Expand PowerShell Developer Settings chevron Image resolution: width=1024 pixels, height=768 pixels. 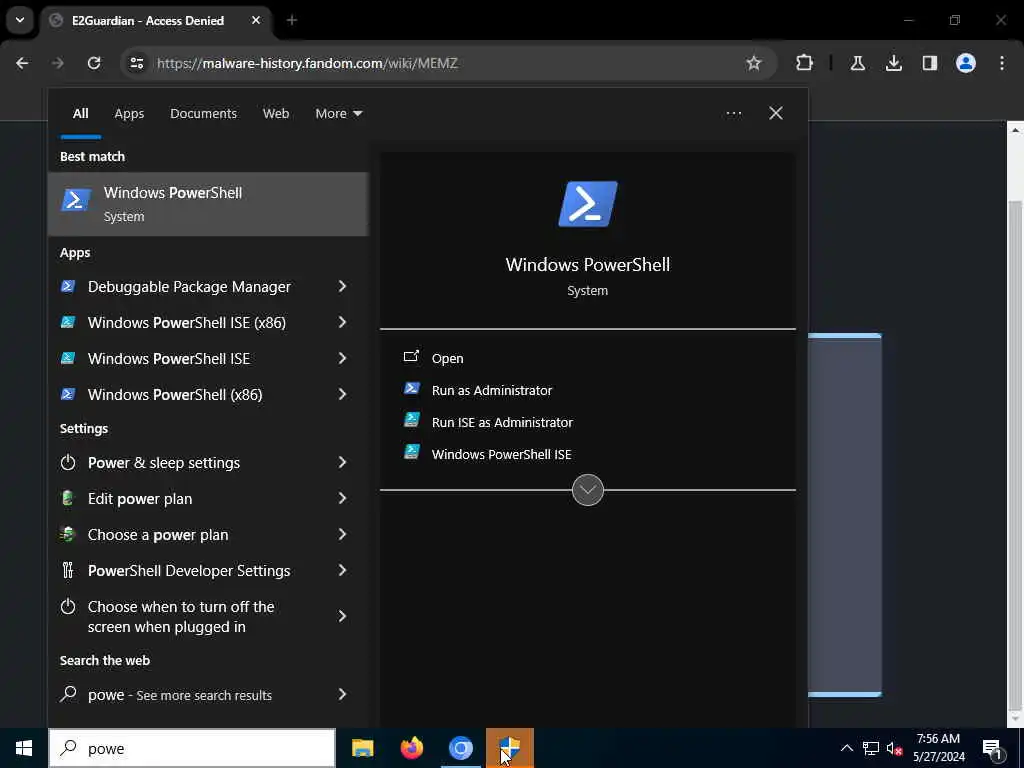click(x=342, y=570)
